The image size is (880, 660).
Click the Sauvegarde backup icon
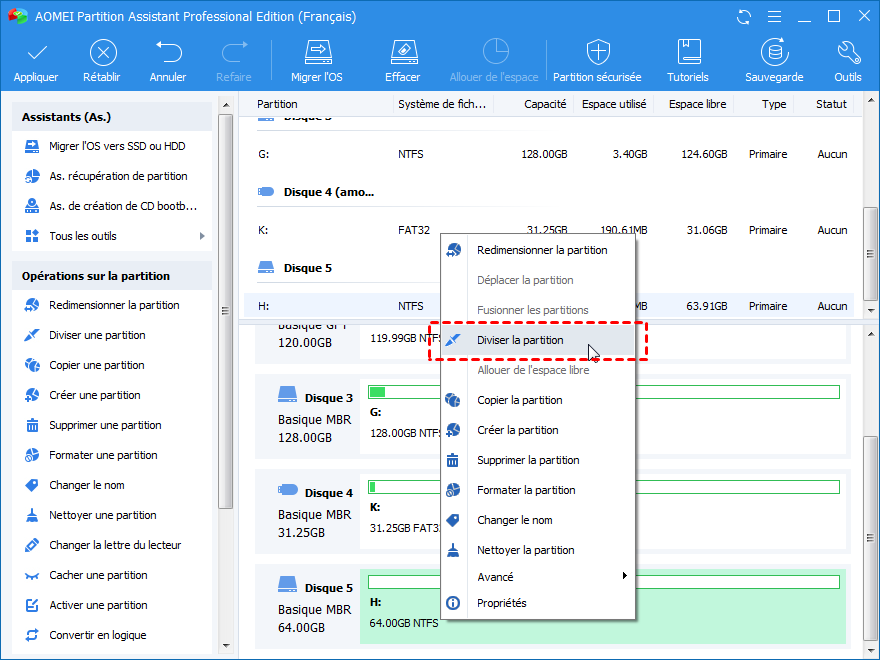773,53
